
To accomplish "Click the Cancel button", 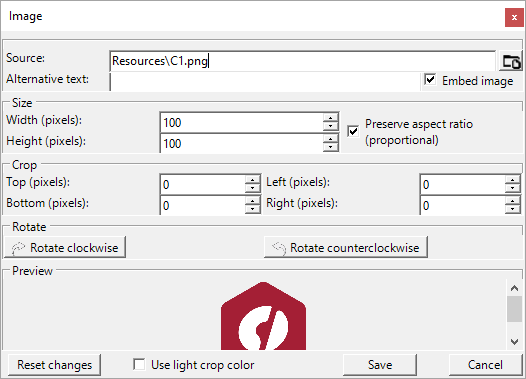I will 485,365.
